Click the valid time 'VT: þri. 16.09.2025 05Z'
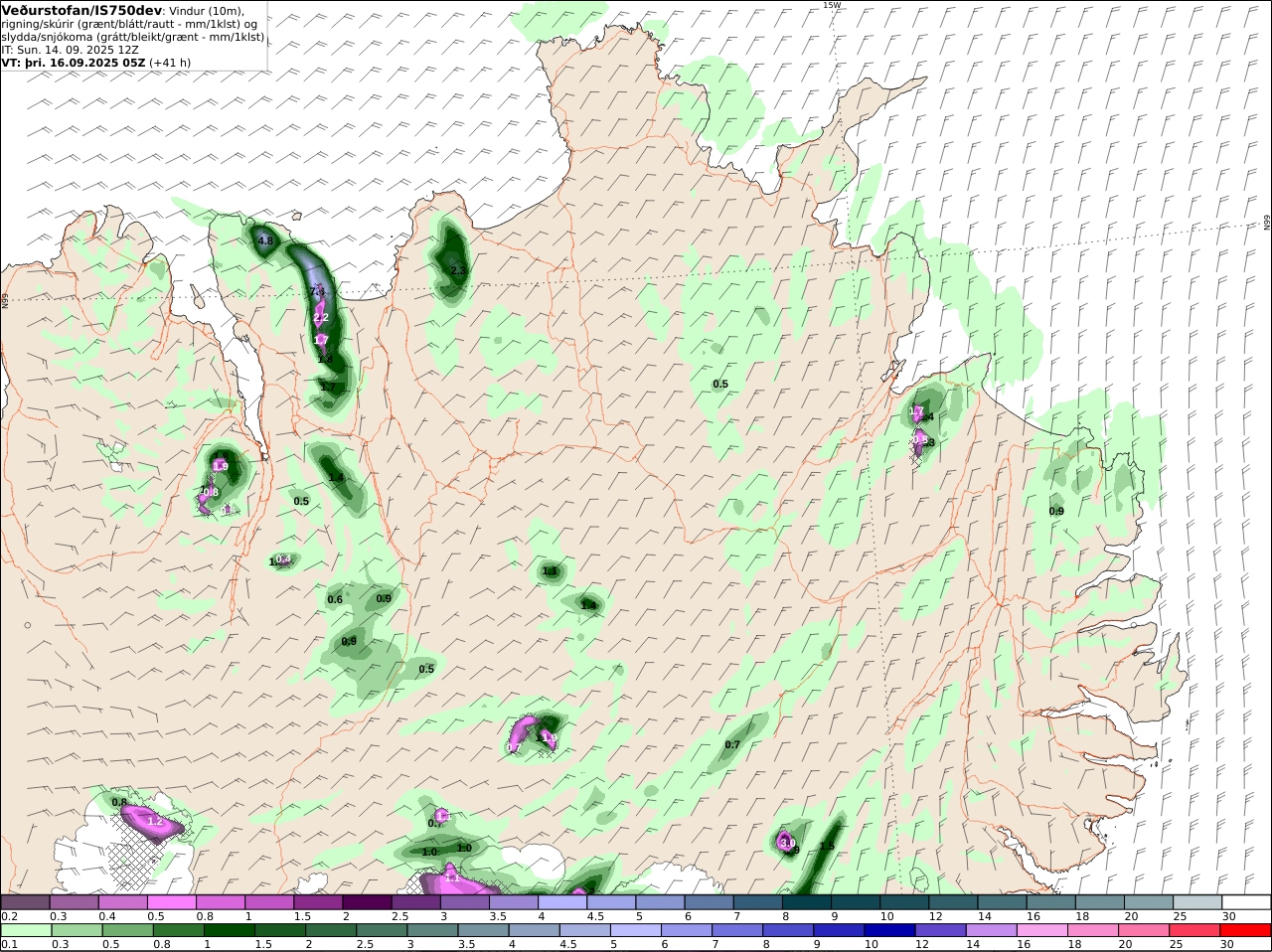 74,63
